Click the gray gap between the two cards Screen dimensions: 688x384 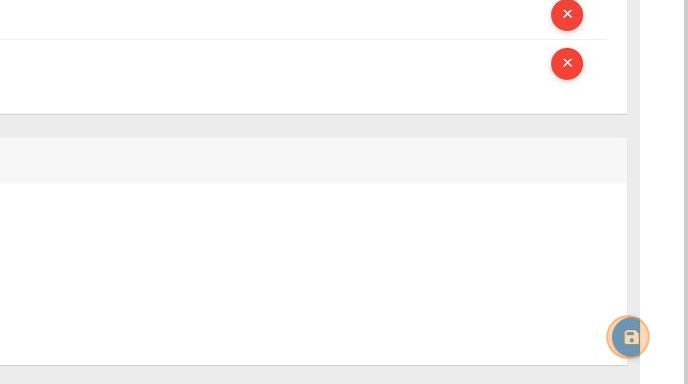click(313, 126)
